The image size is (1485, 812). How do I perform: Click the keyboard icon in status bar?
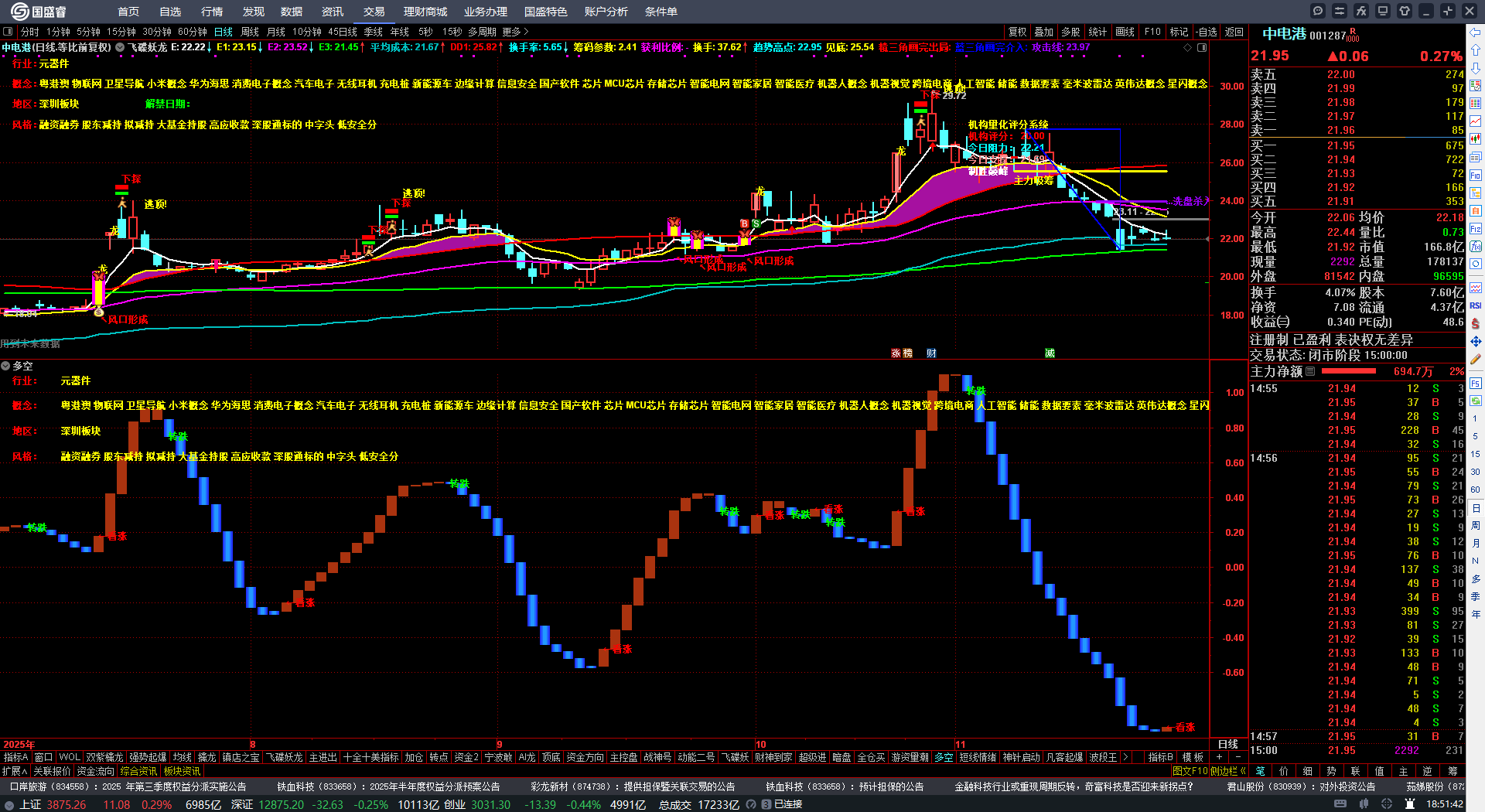pos(1340,804)
